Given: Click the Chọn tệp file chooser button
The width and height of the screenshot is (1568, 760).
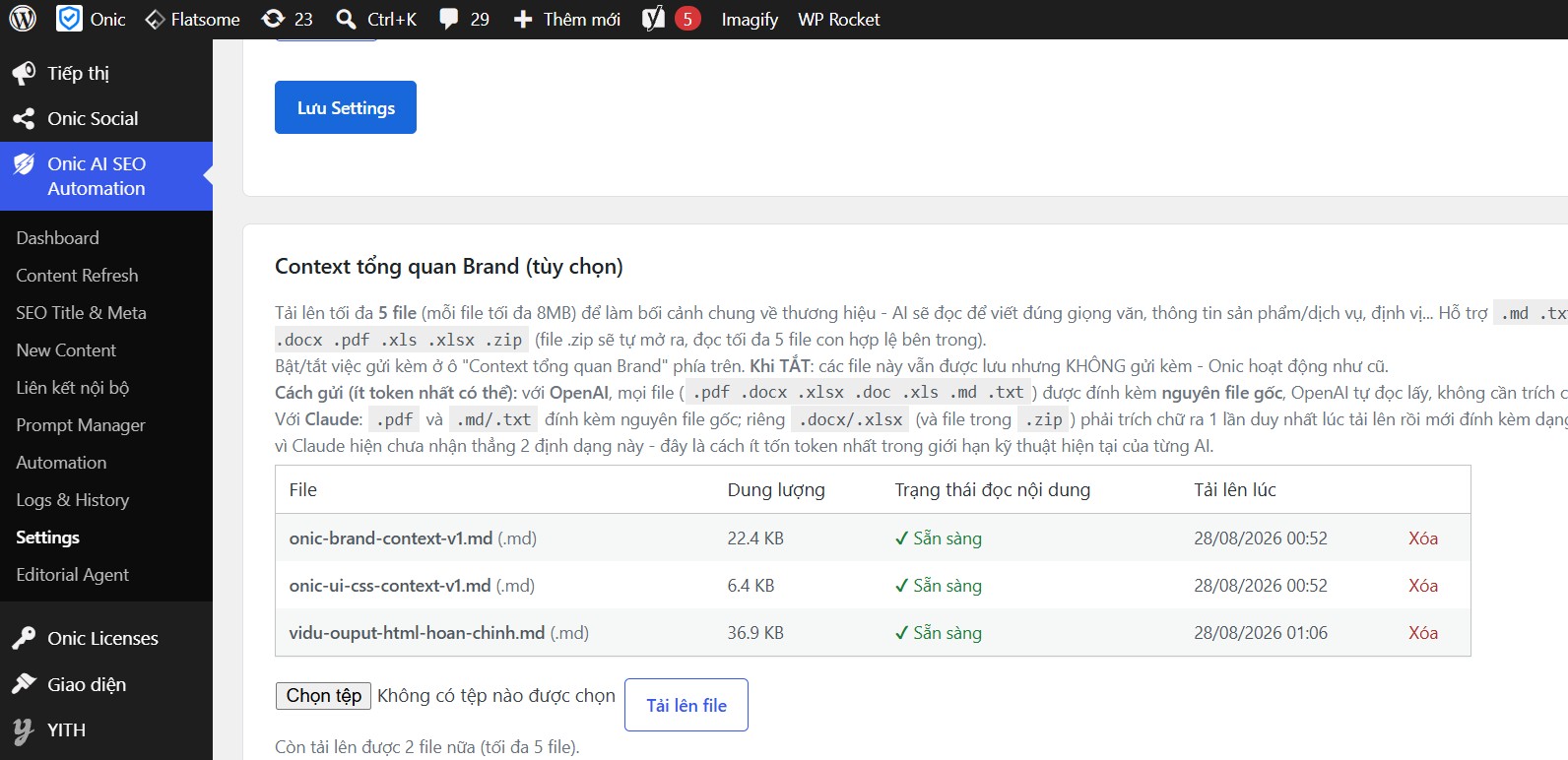Looking at the screenshot, I should [x=323, y=696].
